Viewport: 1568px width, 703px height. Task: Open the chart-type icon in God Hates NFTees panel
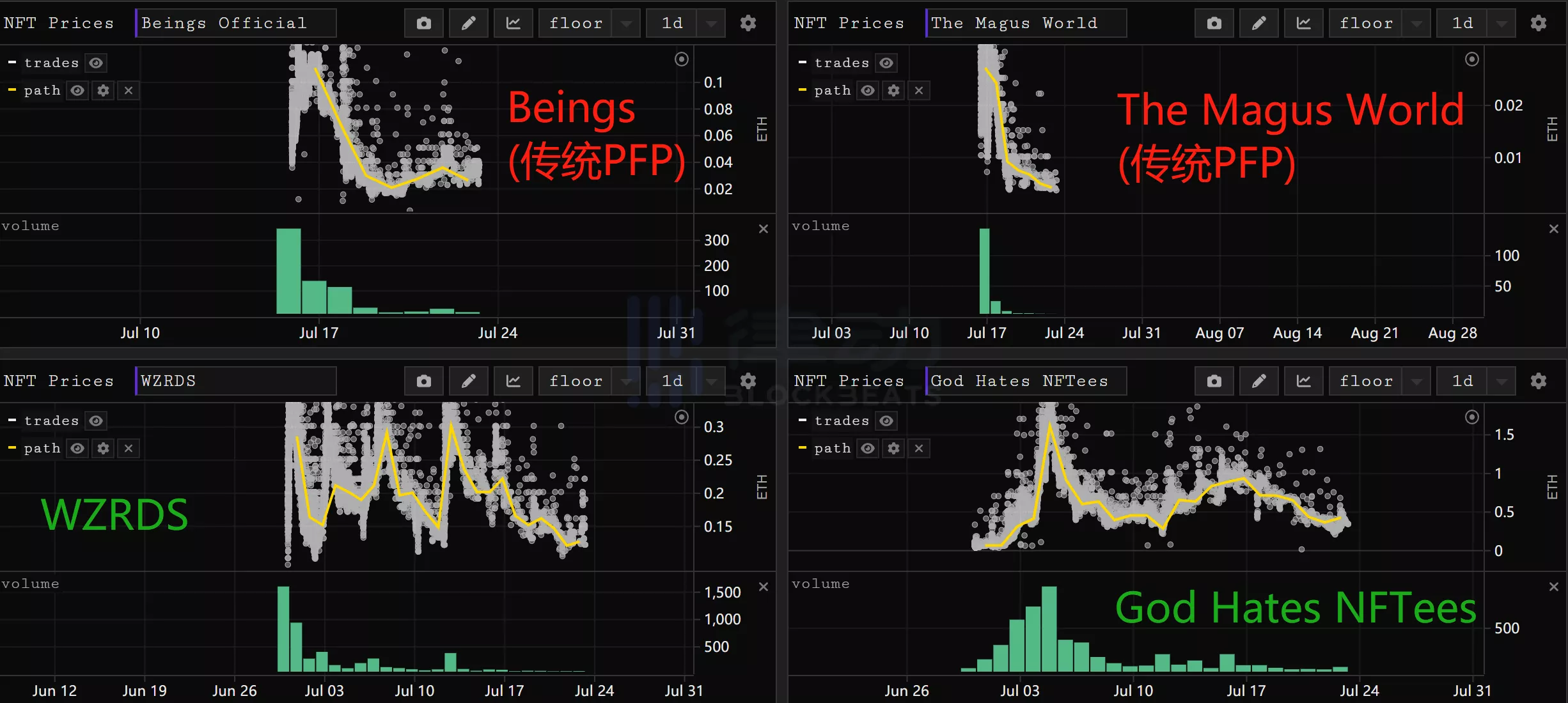1304,382
